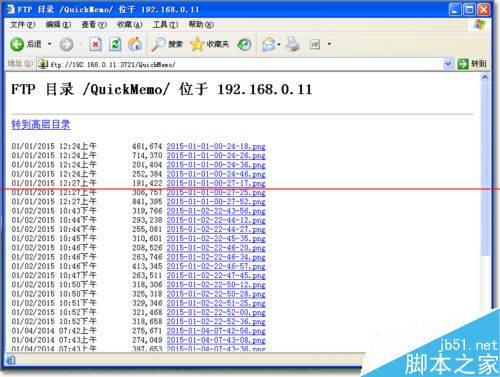500x377 pixels.
Task: Open file 2015-01-02-22-47-45.png
Action: click(x=216, y=276)
